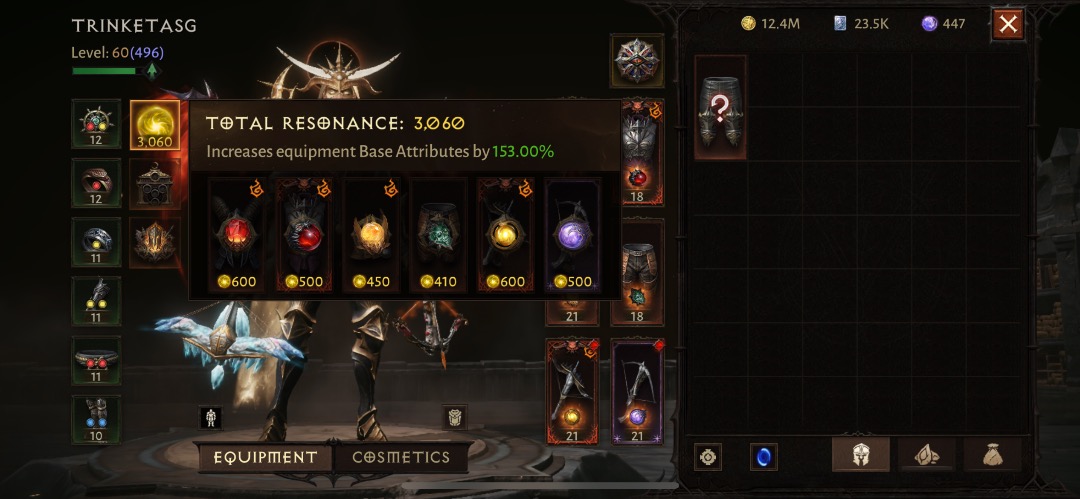
Task: Click the experience progress bar
Action: (107, 70)
